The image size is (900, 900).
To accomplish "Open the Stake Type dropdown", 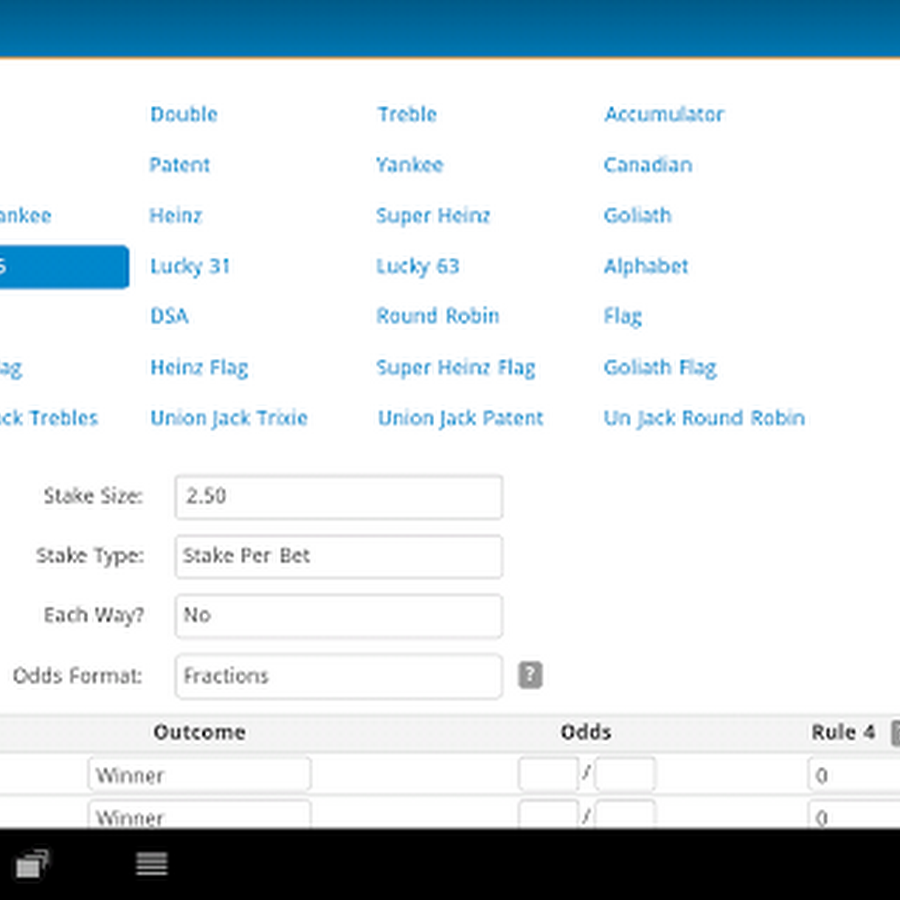I will coord(339,556).
